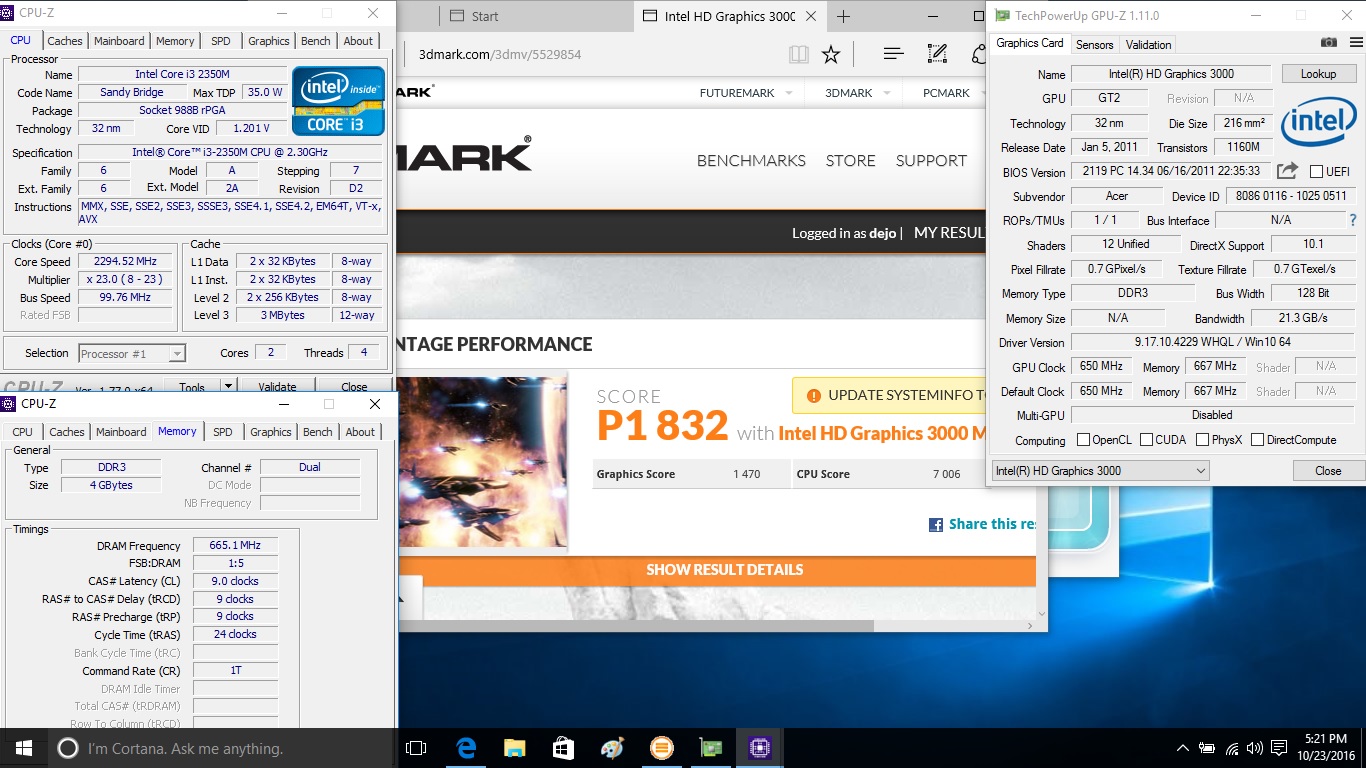The image size is (1366, 768).
Task: Click the CPU-Z taskbar Tools button
Action: tap(192, 386)
